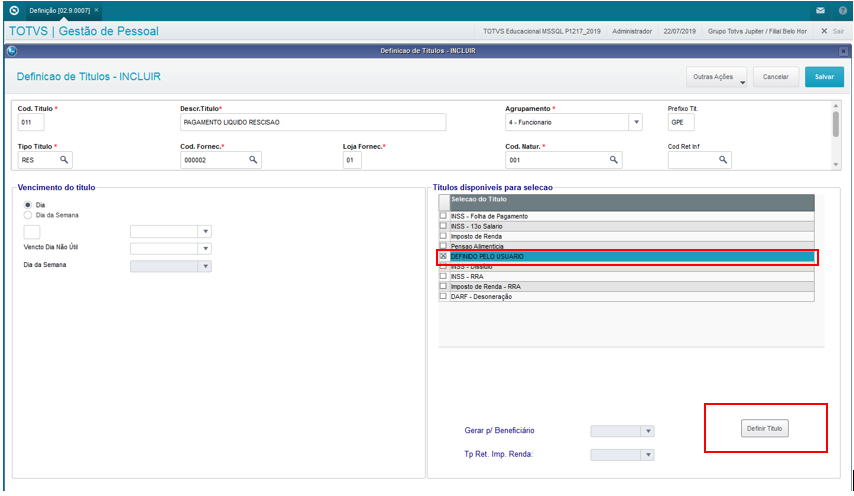The image size is (854, 496).
Task: Focus the Cod. Titulo field
Action: coord(31,122)
